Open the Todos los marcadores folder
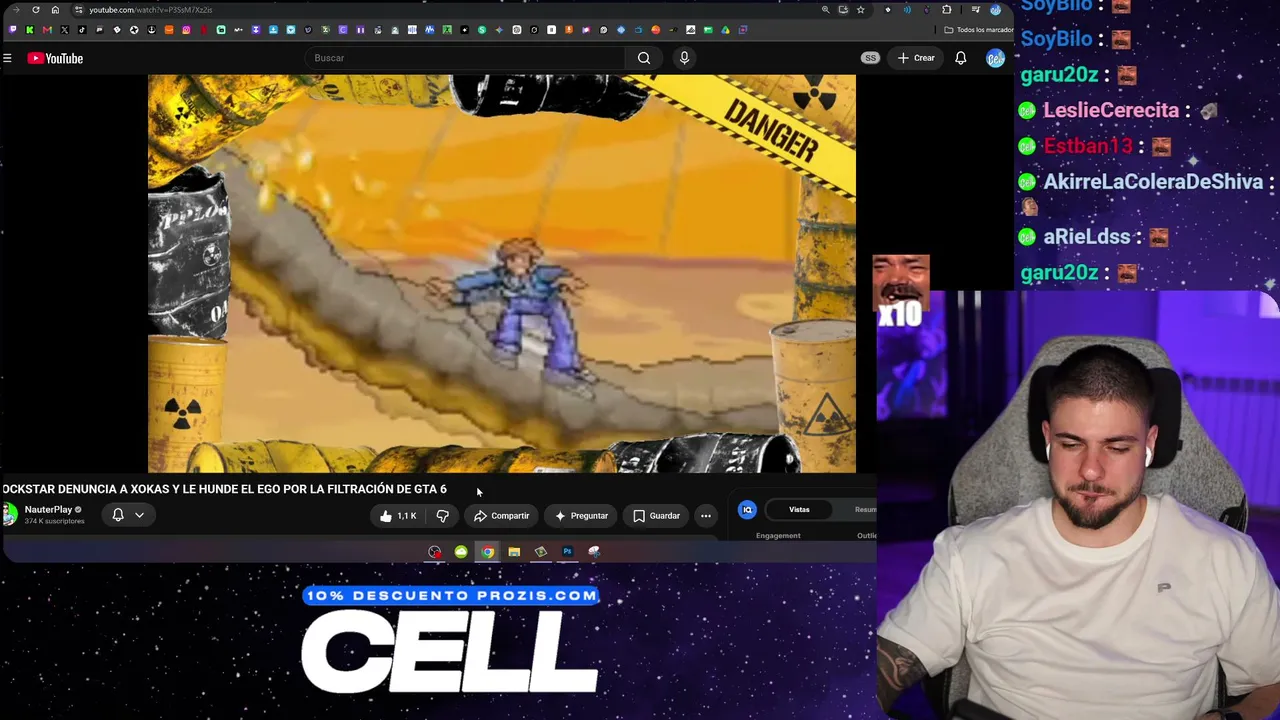This screenshot has height=720, width=1280. (x=977, y=30)
